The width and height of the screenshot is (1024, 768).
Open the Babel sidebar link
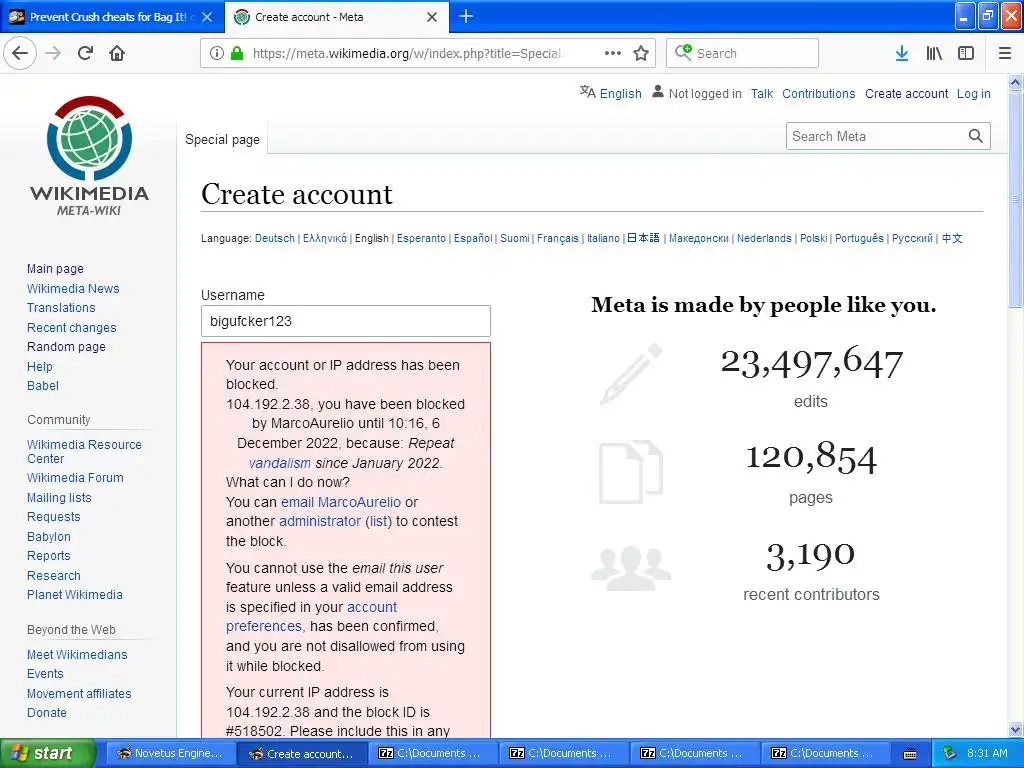42,385
